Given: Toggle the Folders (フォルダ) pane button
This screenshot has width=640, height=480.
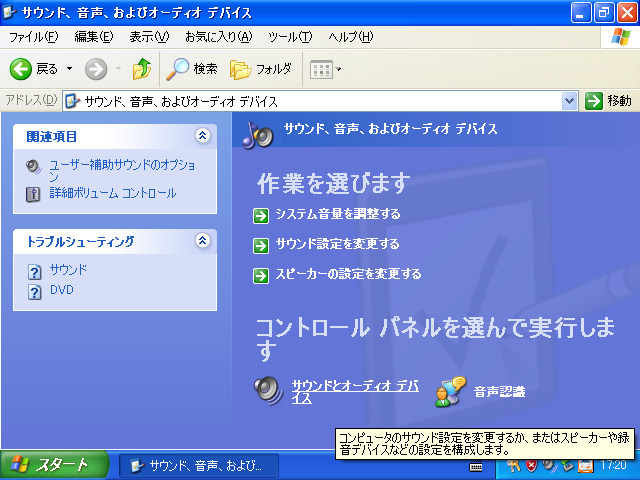Looking at the screenshot, I should point(261,69).
